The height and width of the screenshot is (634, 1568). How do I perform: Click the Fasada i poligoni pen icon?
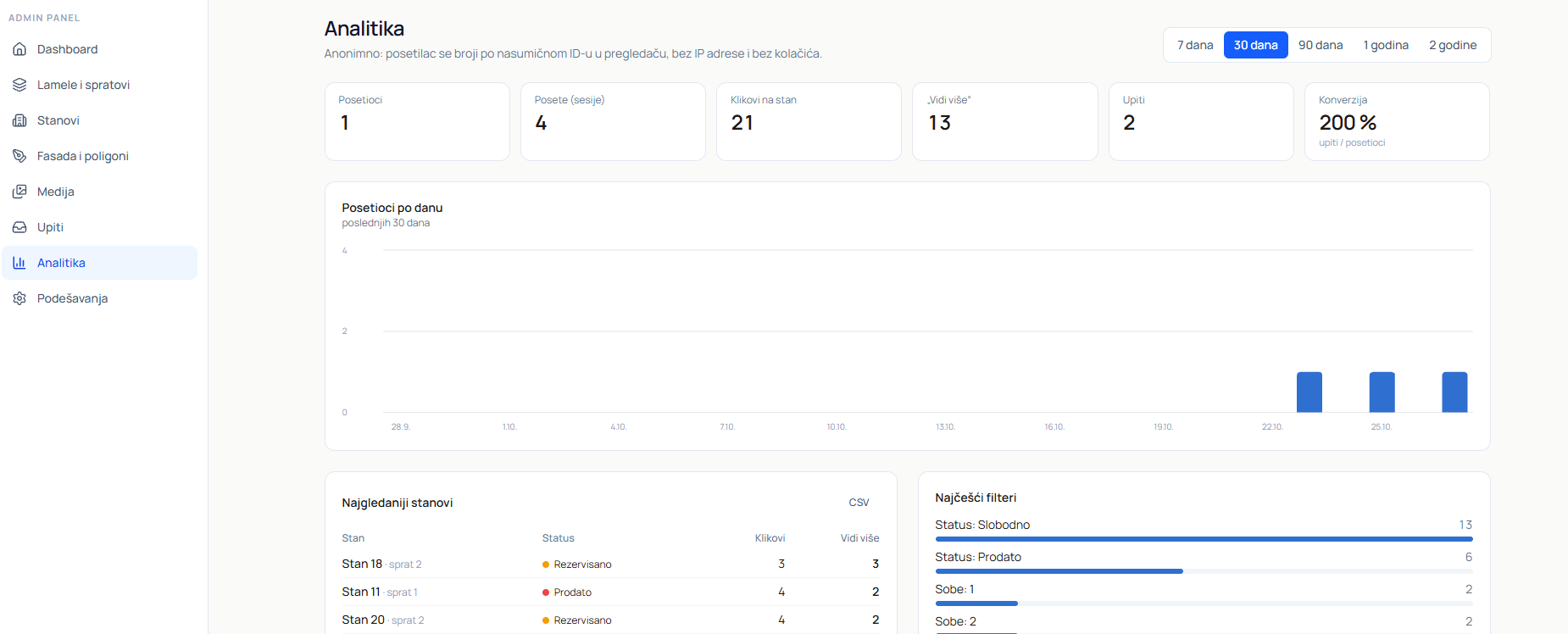19,156
